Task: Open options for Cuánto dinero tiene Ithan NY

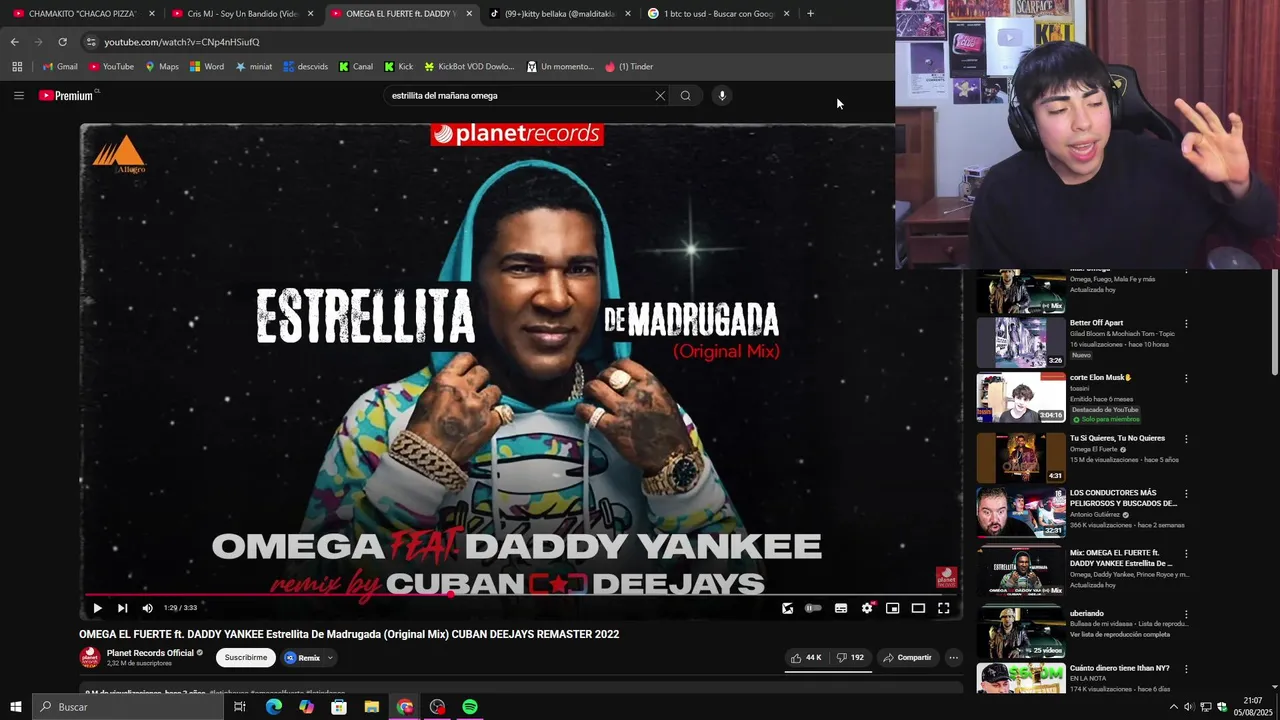Action: [x=1186, y=669]
